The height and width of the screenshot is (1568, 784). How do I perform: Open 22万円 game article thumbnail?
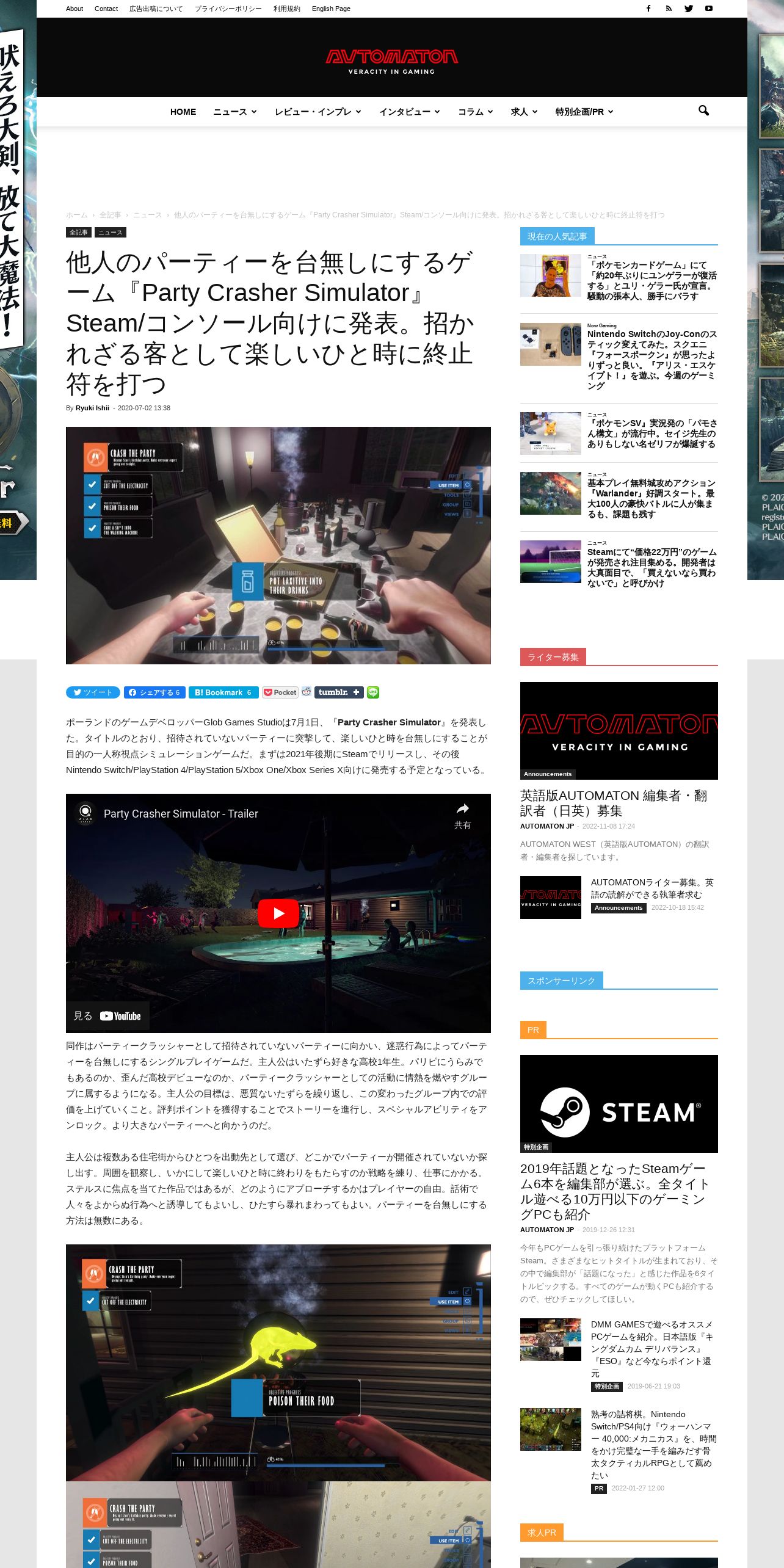pos(551,562)
